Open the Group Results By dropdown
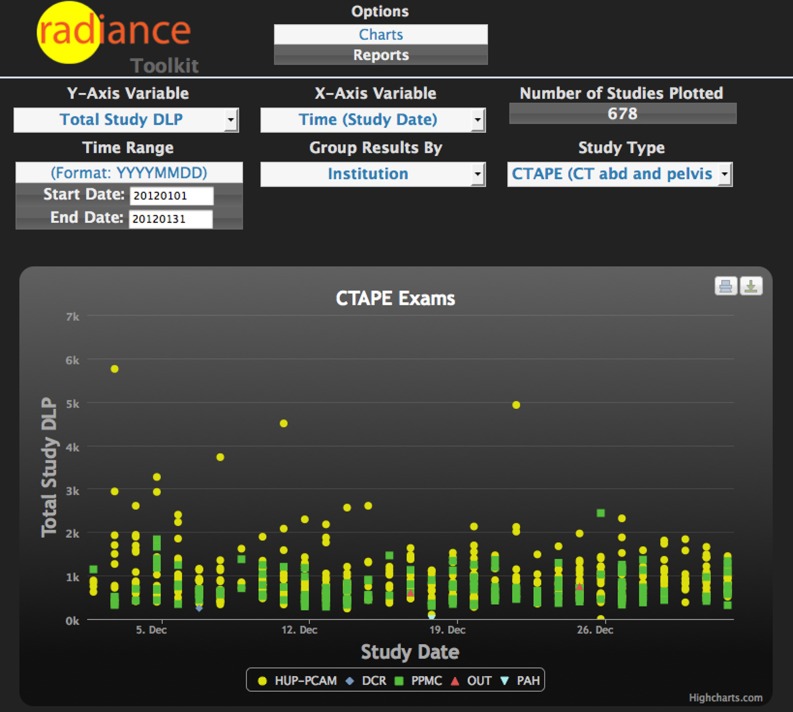The height and width of the screenshot is (712, 793). pos(372,174)
